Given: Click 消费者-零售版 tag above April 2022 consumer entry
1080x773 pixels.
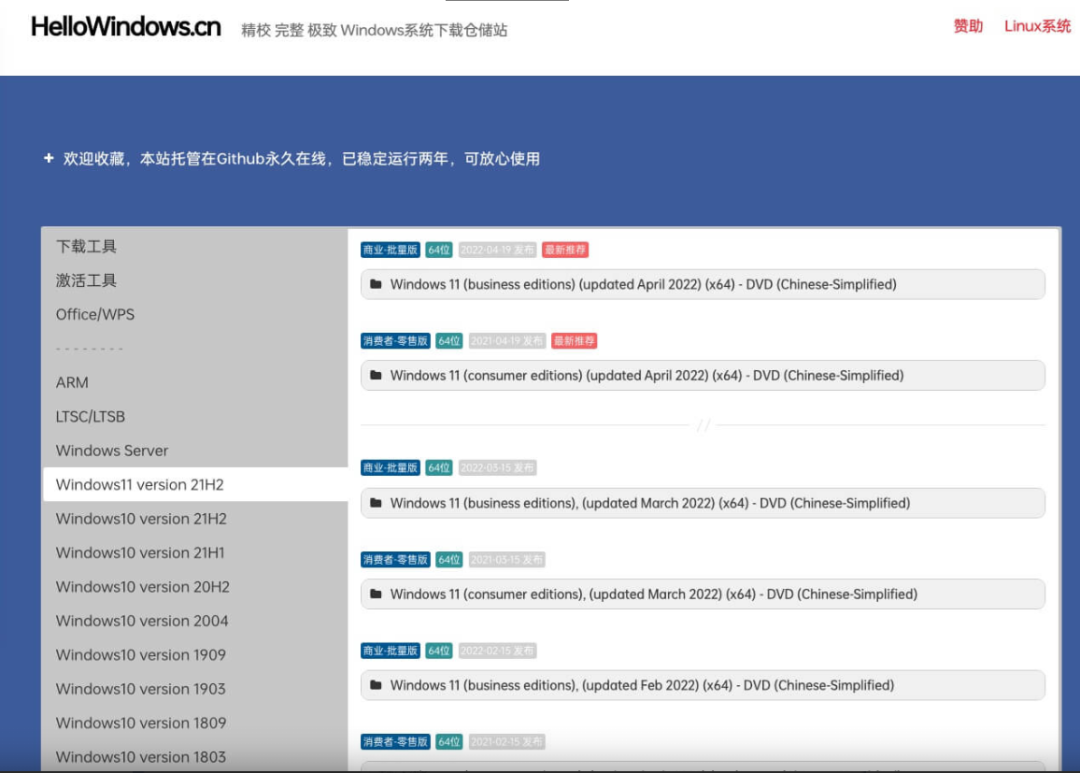Looking at the screenshot, I should coord(395,341).
